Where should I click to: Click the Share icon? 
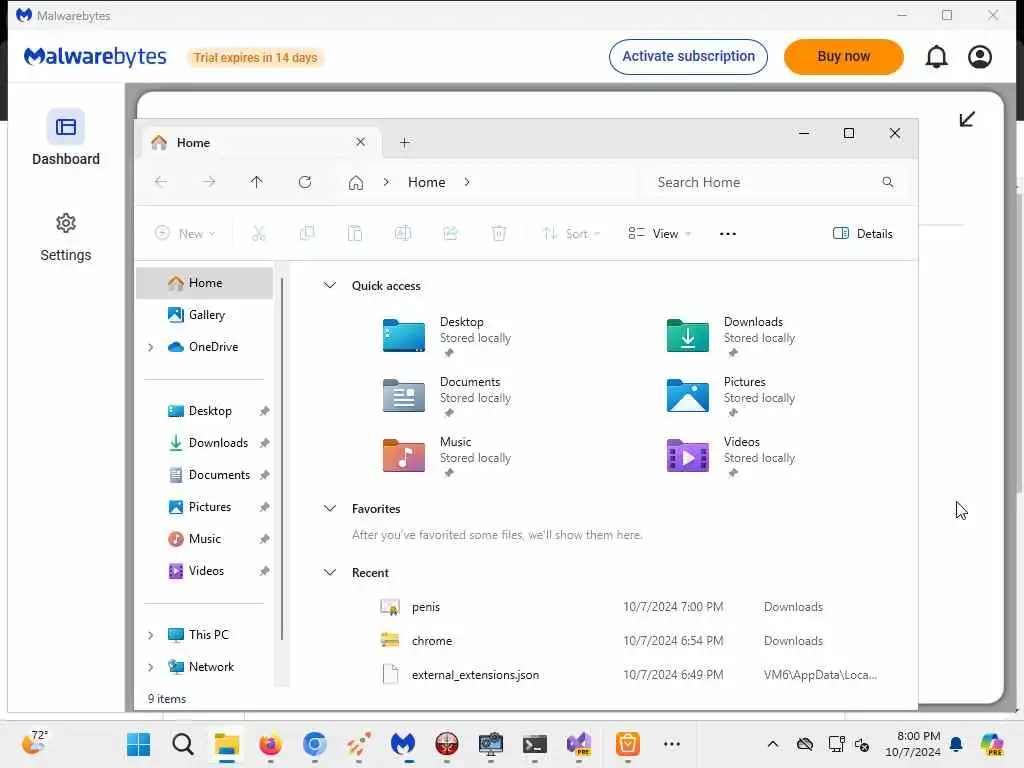pyautogui.click(x=451, y=234)
